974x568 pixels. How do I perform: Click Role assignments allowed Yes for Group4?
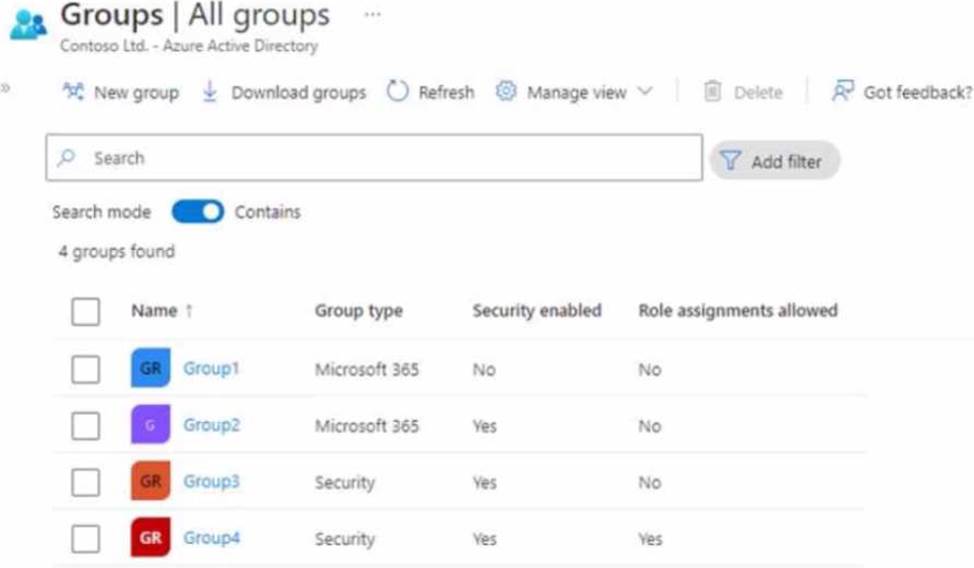(x=650, y=539)
